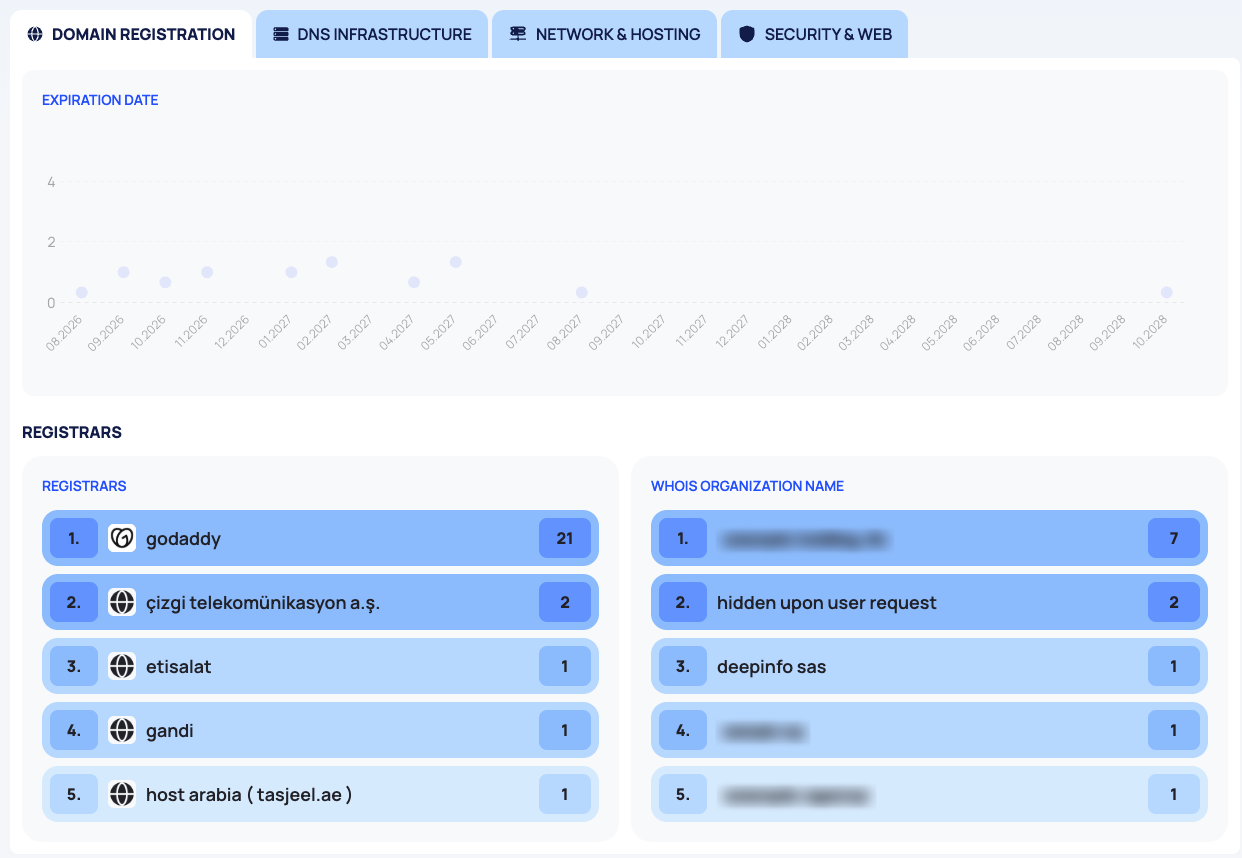Click the chart data point at 02.2027
The image size is (1242, 858).
click(x=332, y=262)
